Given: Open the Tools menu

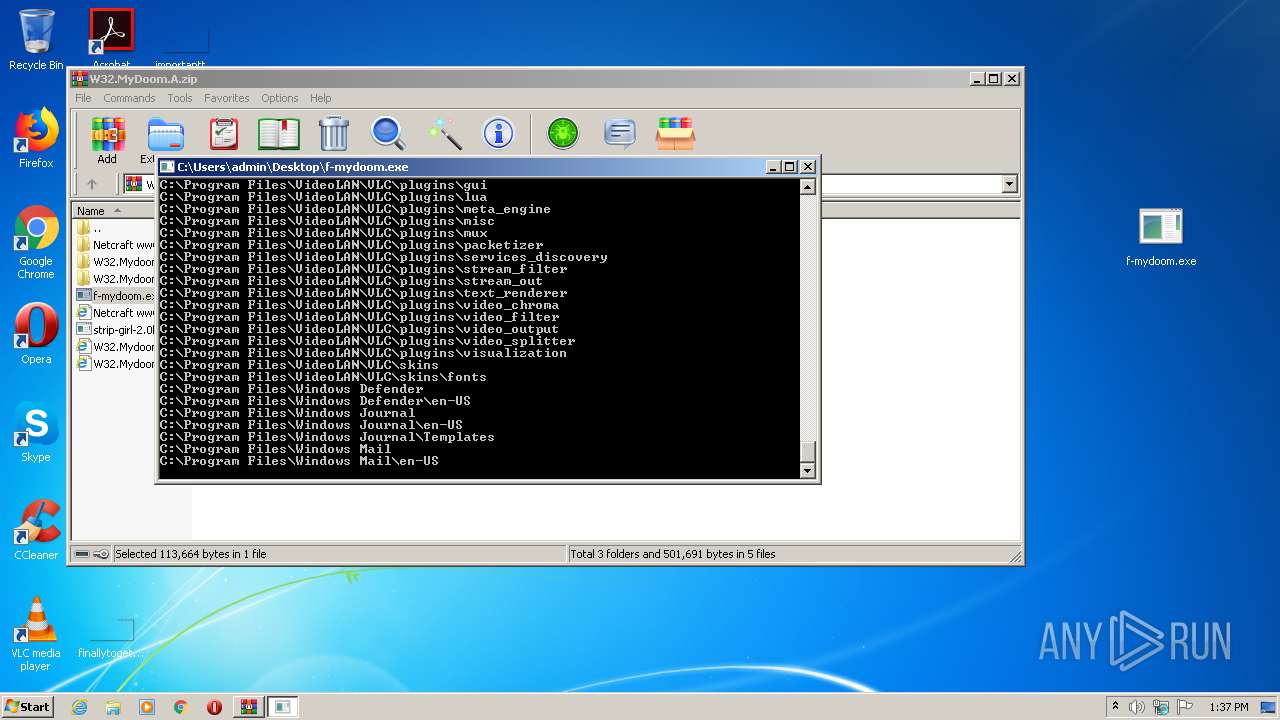Looking at the screenshot, I should click(x=180, y=98).
